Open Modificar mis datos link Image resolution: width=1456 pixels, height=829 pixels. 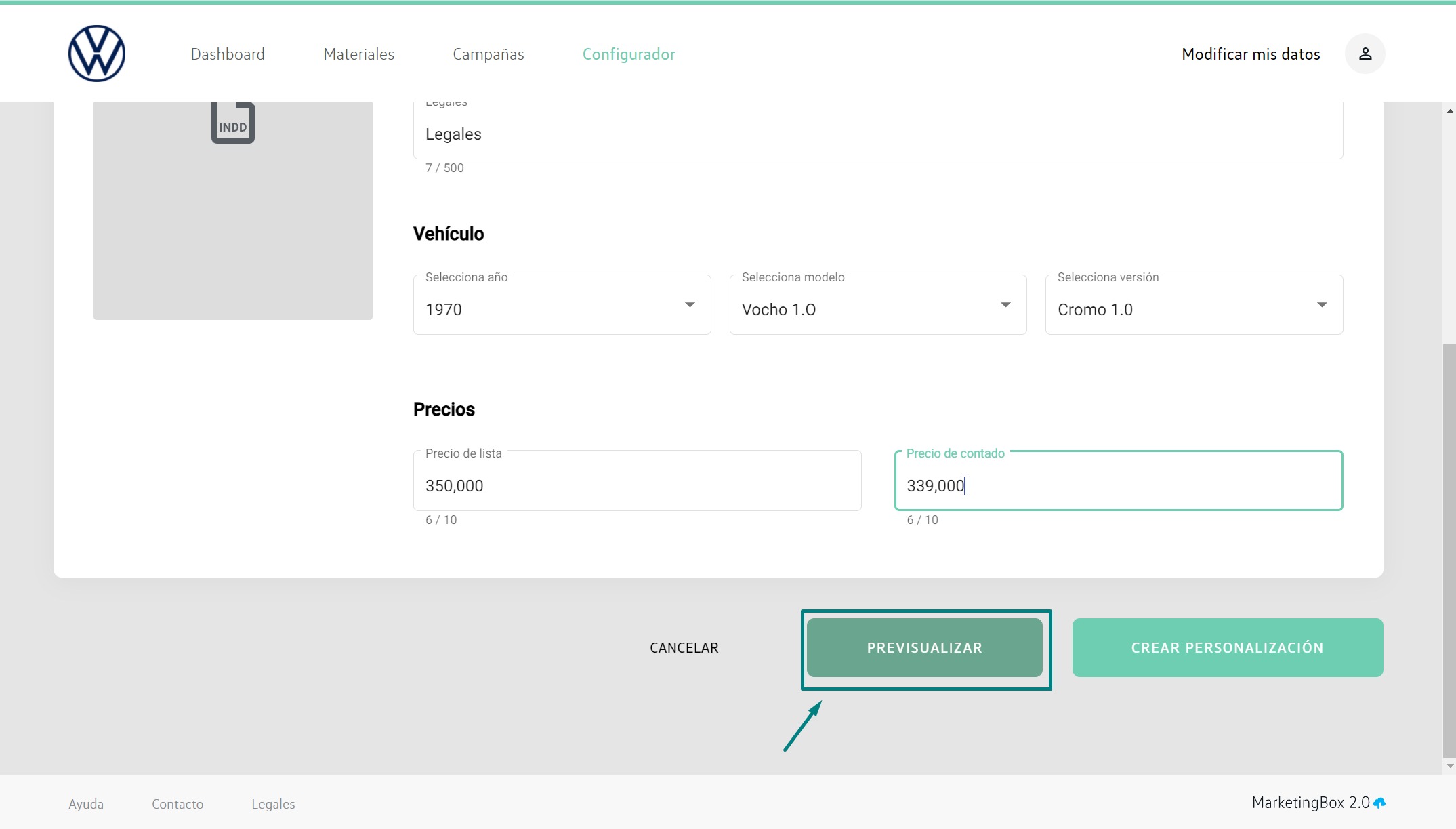(x=1250, y=54)
